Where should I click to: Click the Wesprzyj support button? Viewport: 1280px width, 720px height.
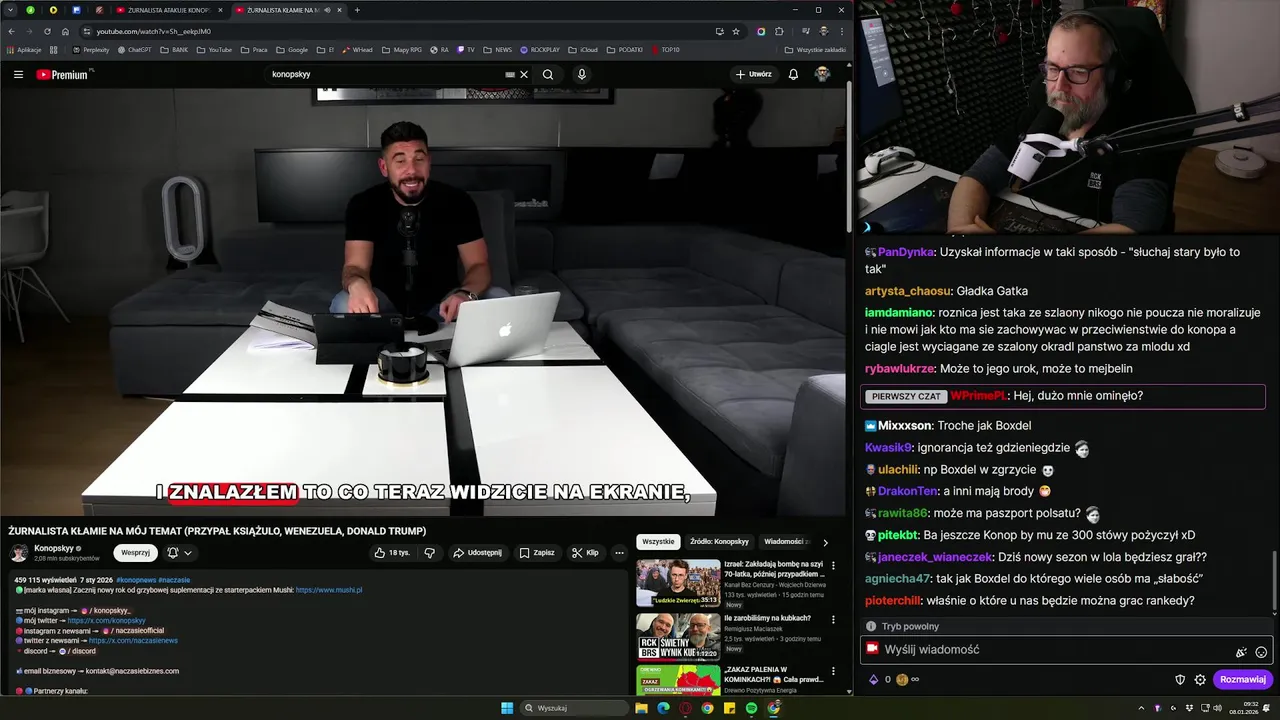click(x=135, y=552)
